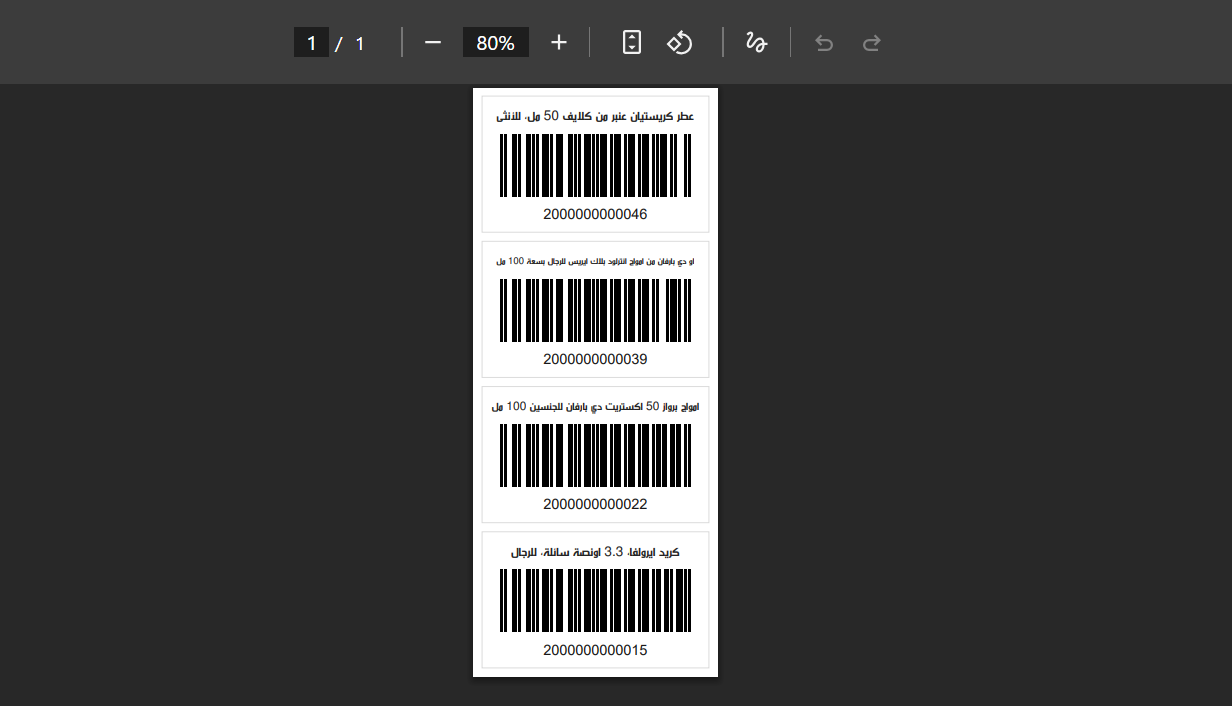The height and width of the screenshot is (706, 1232).
Task: Click the number text 2000000000015
Action: tap(595, 650)
